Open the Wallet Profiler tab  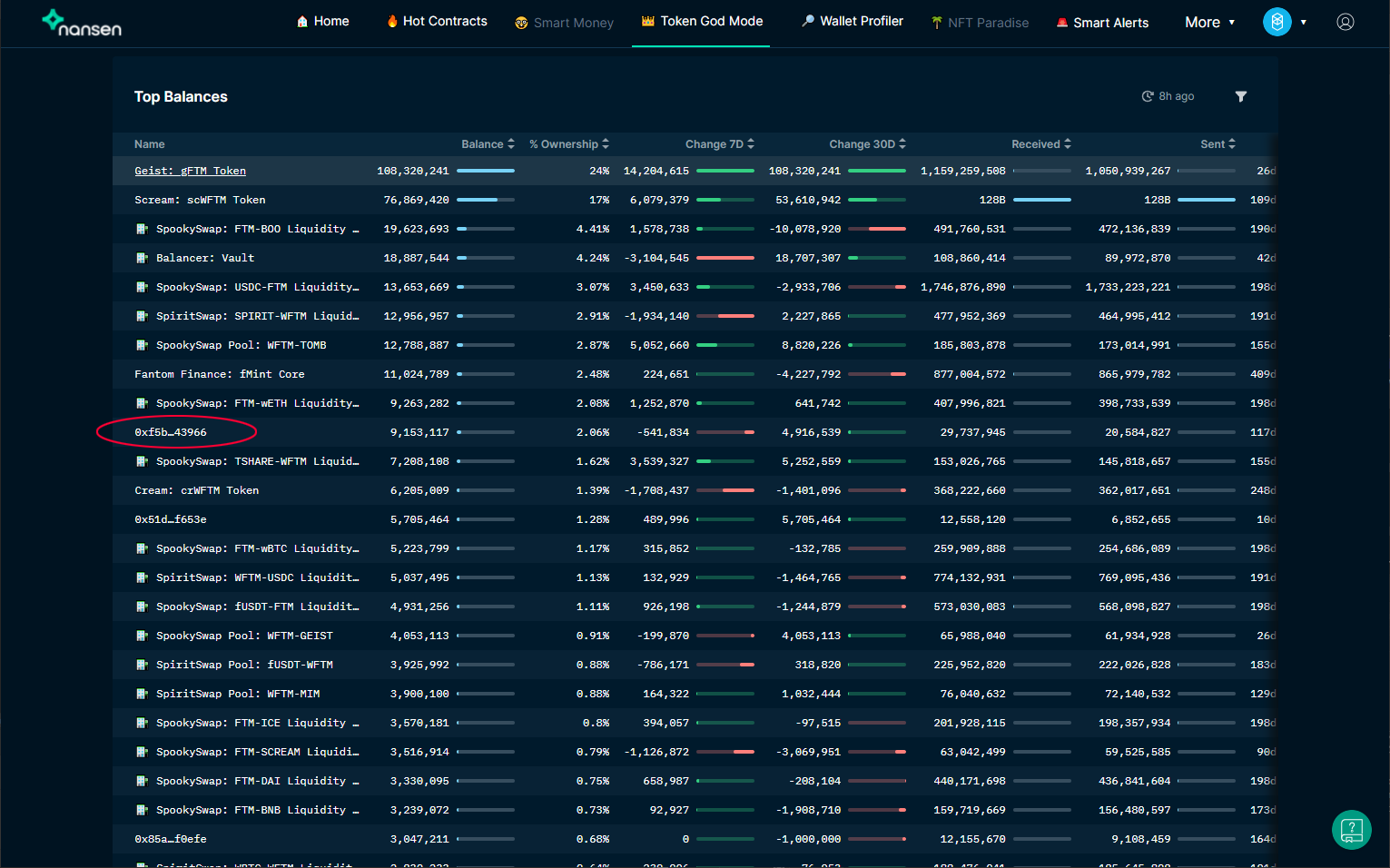(x=853, y=21)
